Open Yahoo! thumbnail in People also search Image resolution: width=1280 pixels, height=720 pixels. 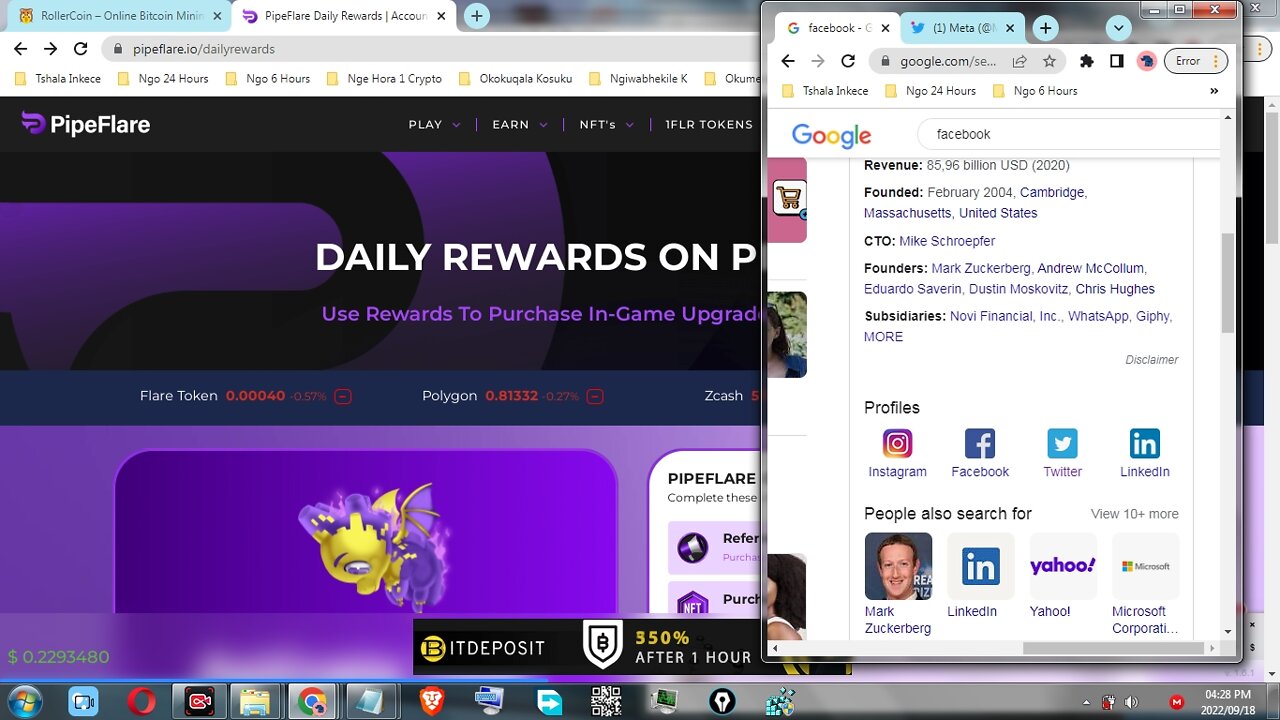1063,566
